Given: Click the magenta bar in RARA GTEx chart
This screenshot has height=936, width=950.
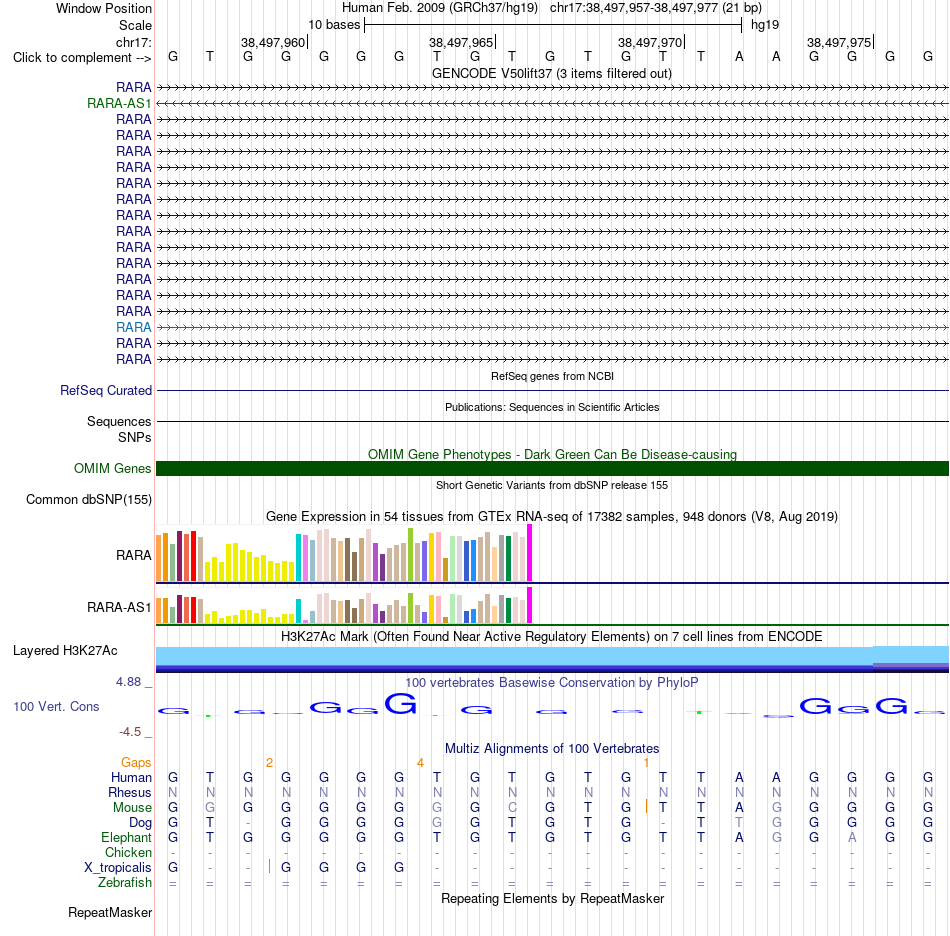Looking at the screenshot, I should tap(530, 553).
